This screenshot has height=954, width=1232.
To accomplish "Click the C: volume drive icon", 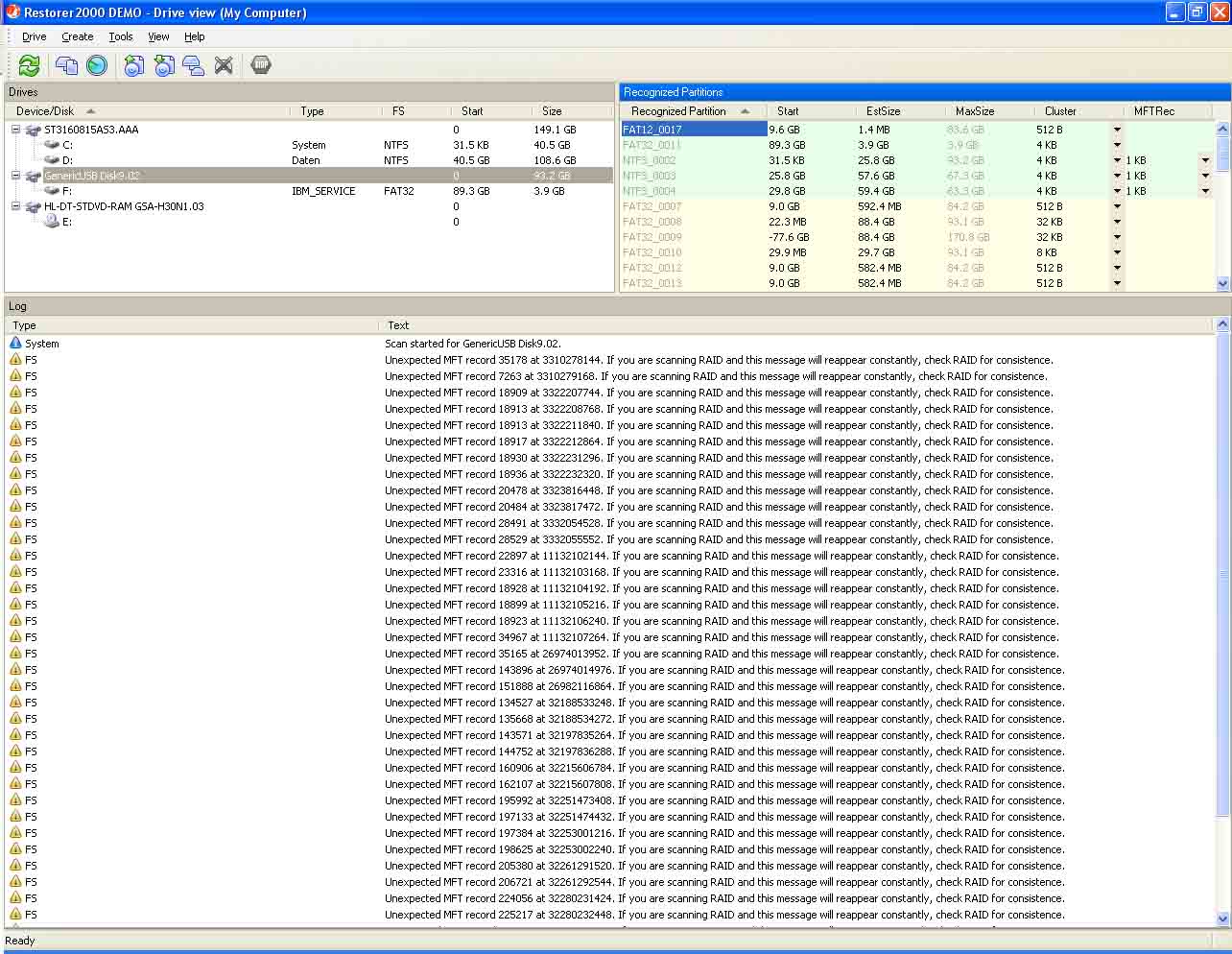I will tap(52, 145).
